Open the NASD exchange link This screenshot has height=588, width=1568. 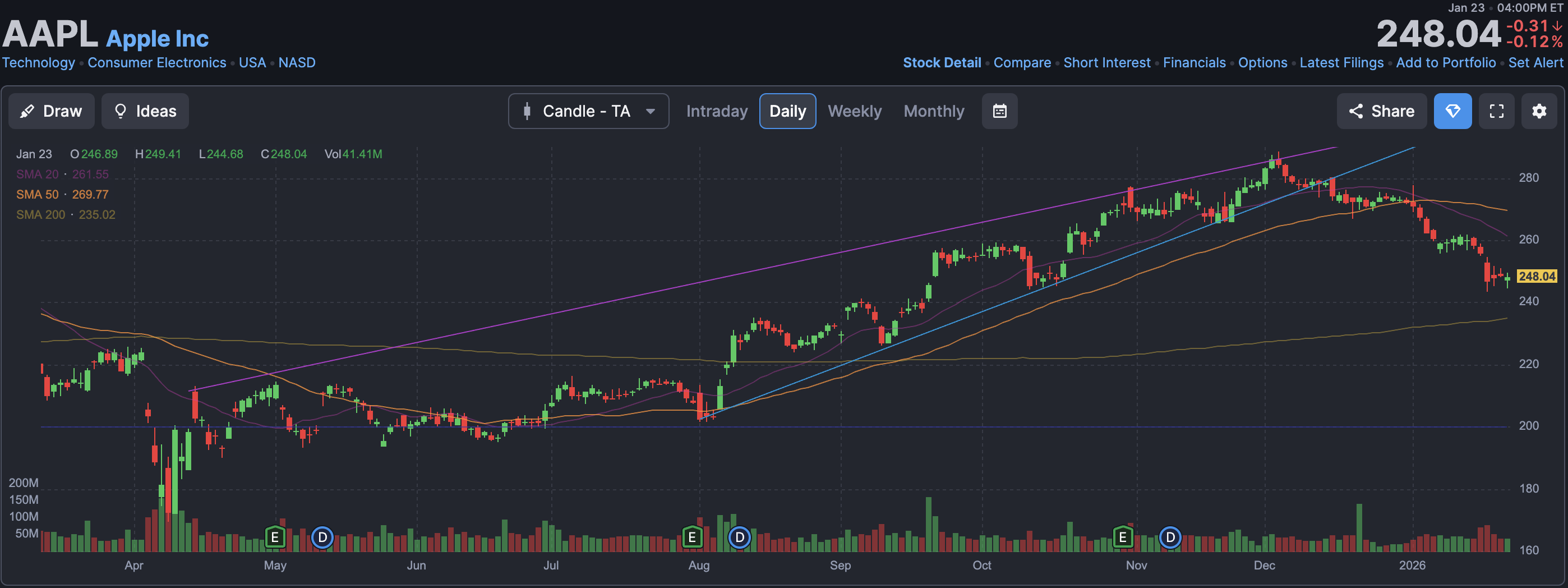(297, 62)
